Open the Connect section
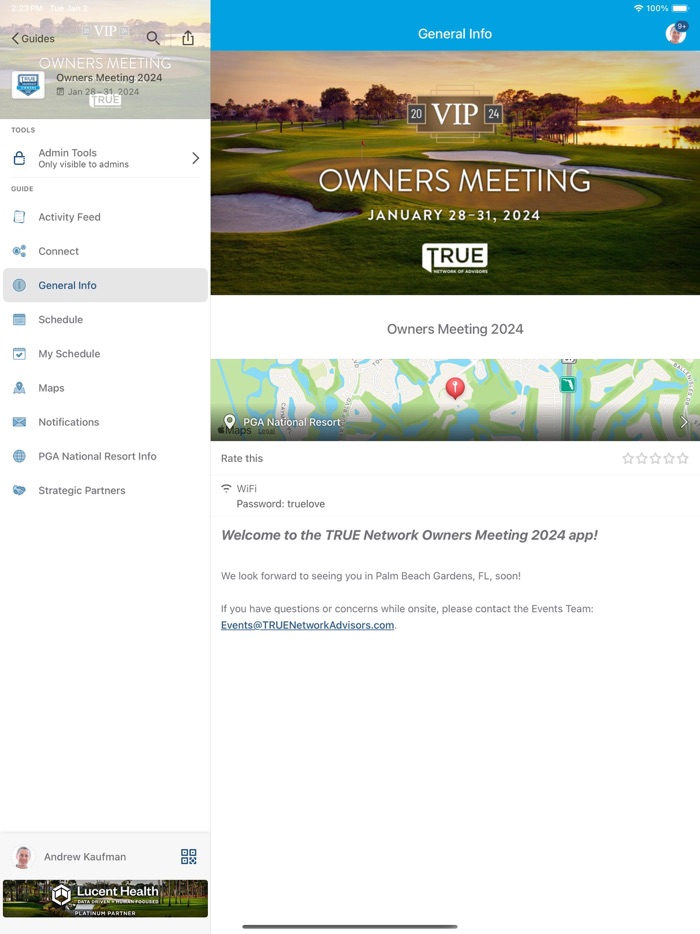Screen dimensions: 700x934 pyautogui.click(x=105, y=251)
